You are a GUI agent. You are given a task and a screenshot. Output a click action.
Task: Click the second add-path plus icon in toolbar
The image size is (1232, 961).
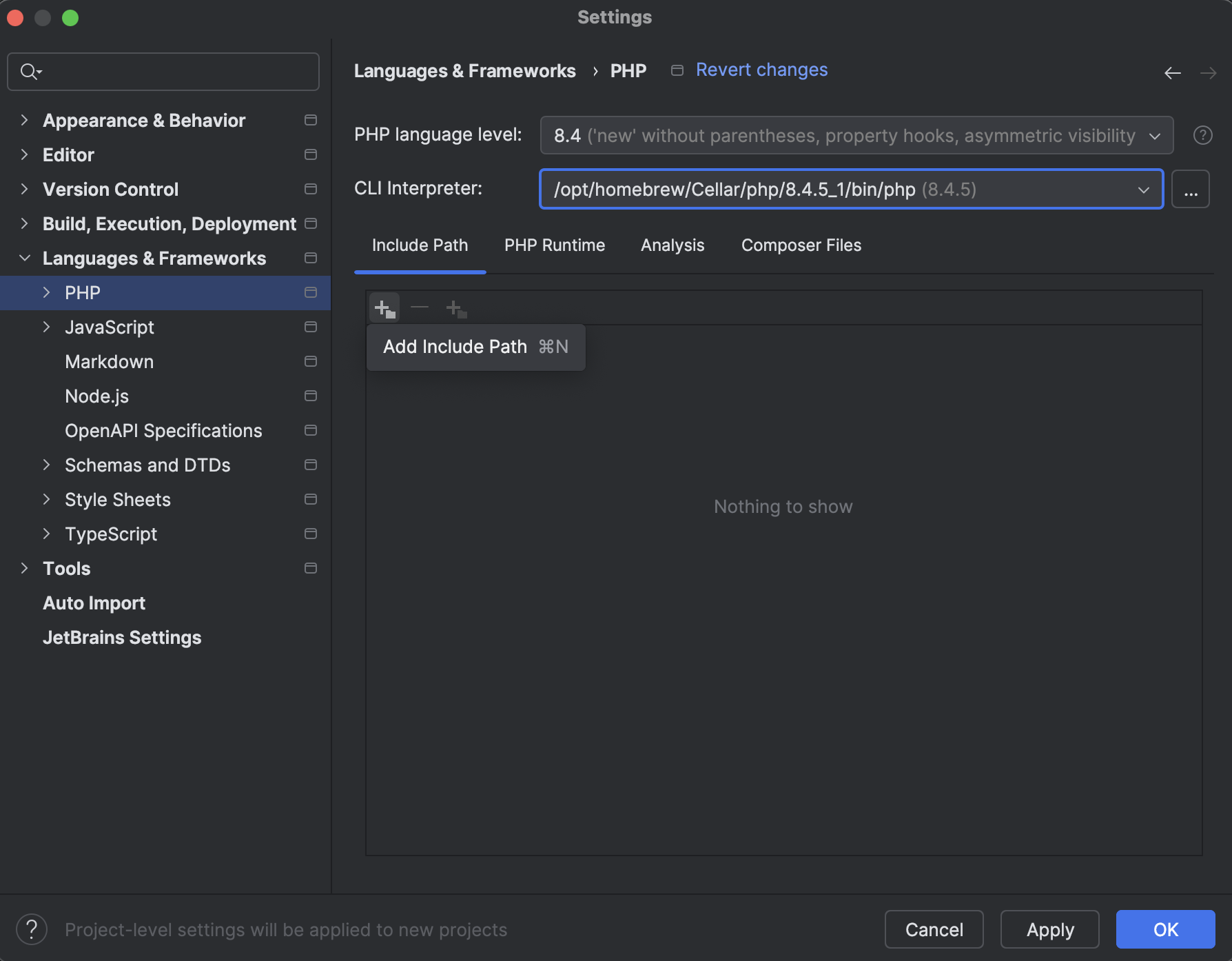coord(456,308)
